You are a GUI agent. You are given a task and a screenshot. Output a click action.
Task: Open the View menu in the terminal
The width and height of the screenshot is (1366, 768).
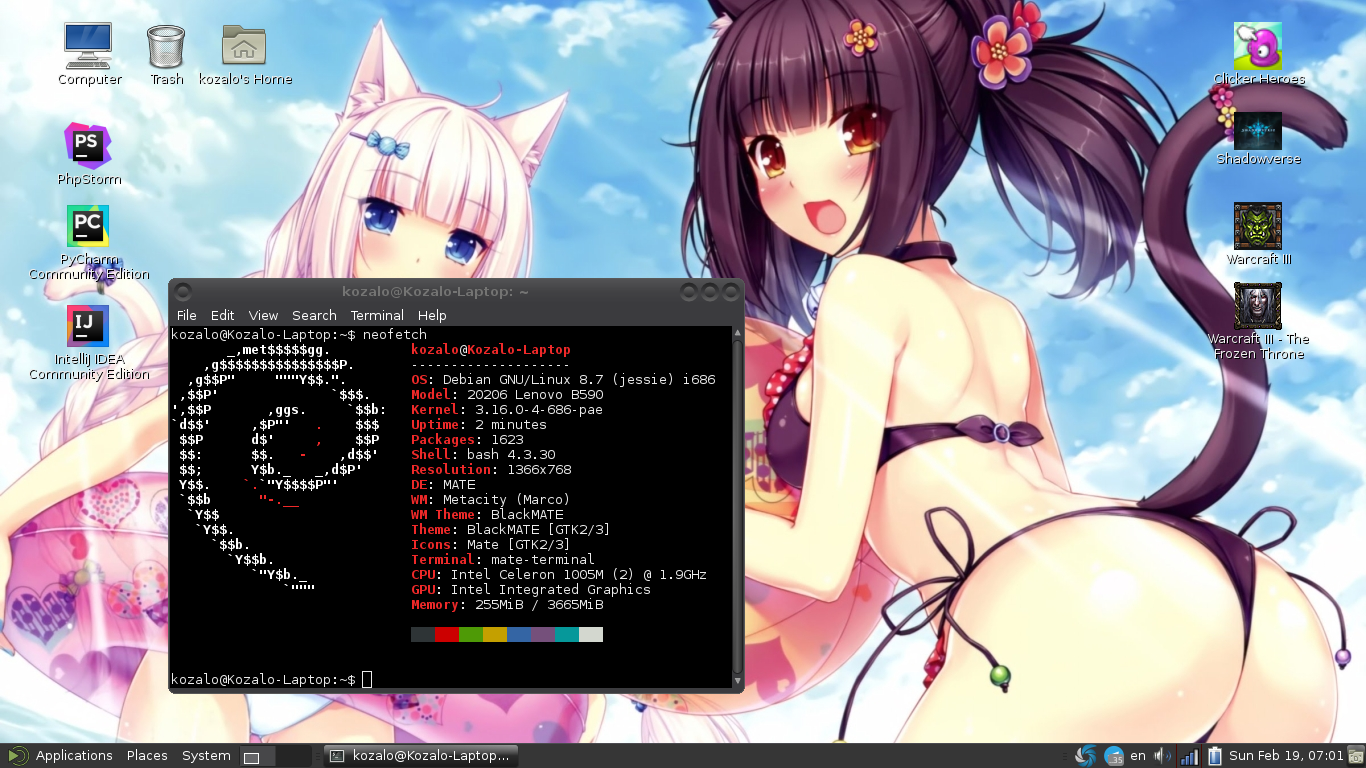(263, 315)
